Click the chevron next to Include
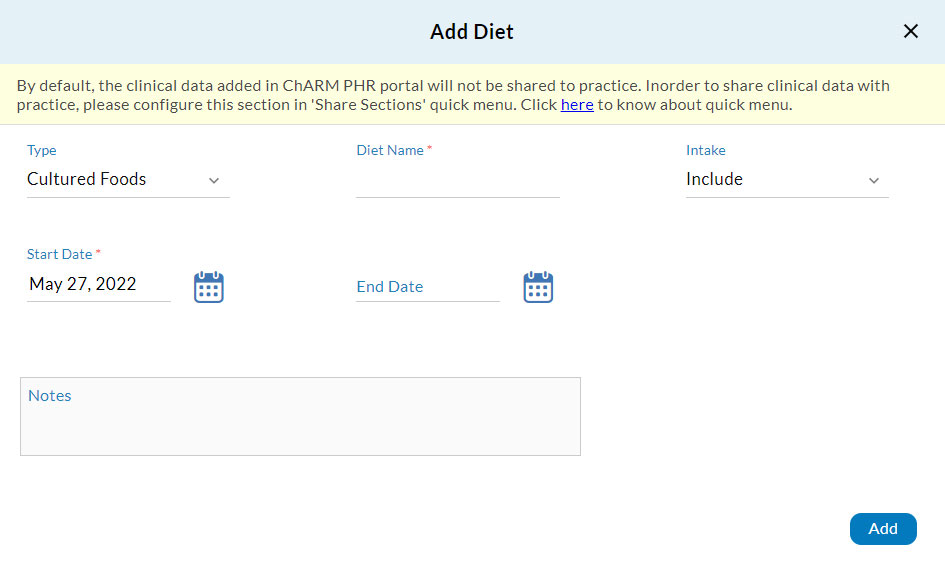This screenshot has height=577, width=945. click(874, 181)
